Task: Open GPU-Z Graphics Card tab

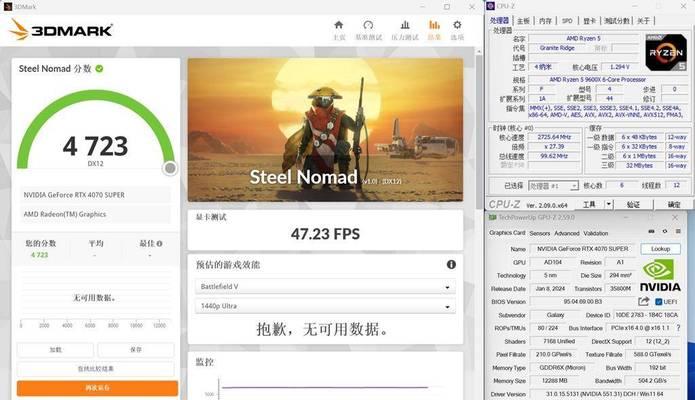Action: [x=507, y=233]
